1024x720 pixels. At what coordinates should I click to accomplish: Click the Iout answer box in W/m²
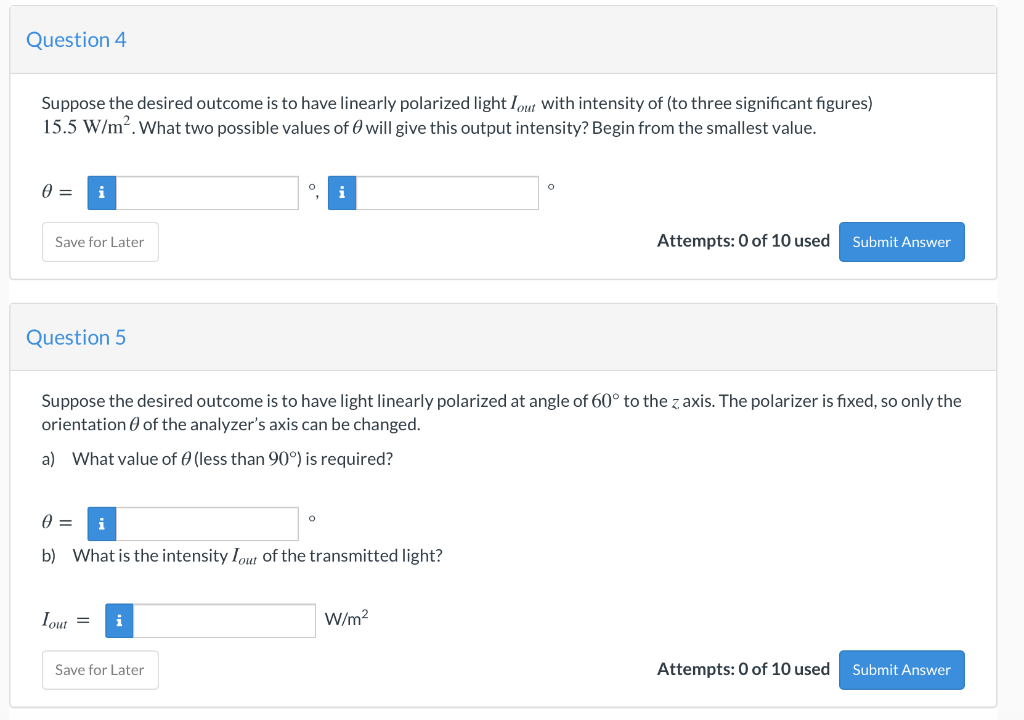coord(225,621)
